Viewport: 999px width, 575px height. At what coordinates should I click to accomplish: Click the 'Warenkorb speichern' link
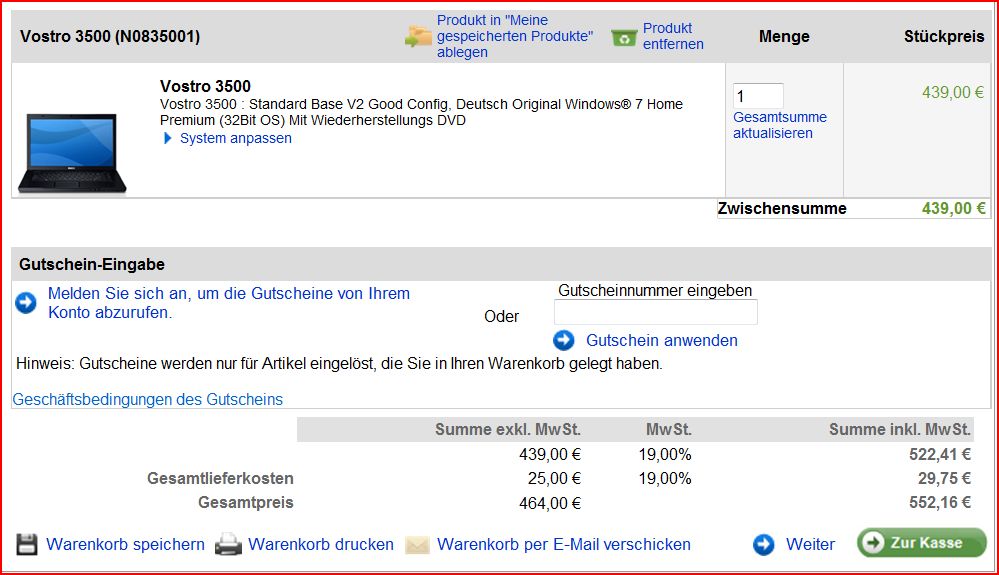(126, 544)
